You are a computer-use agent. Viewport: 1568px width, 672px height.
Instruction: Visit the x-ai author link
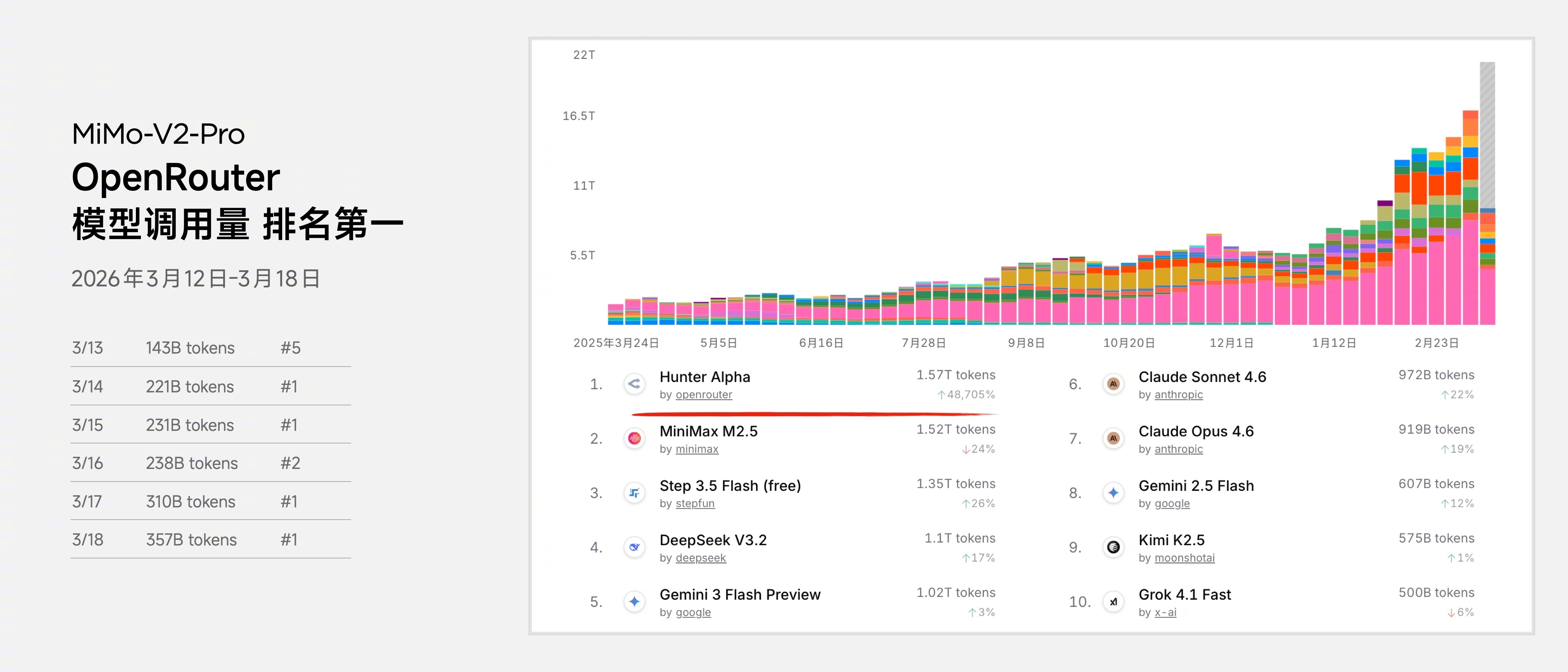pyautogui.click(x=1165, y=612)
